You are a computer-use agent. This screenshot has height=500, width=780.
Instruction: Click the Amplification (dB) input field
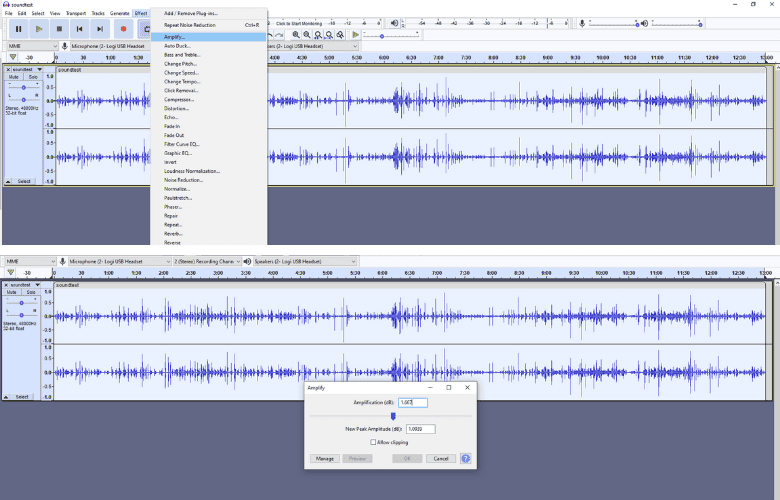point(412,402)
